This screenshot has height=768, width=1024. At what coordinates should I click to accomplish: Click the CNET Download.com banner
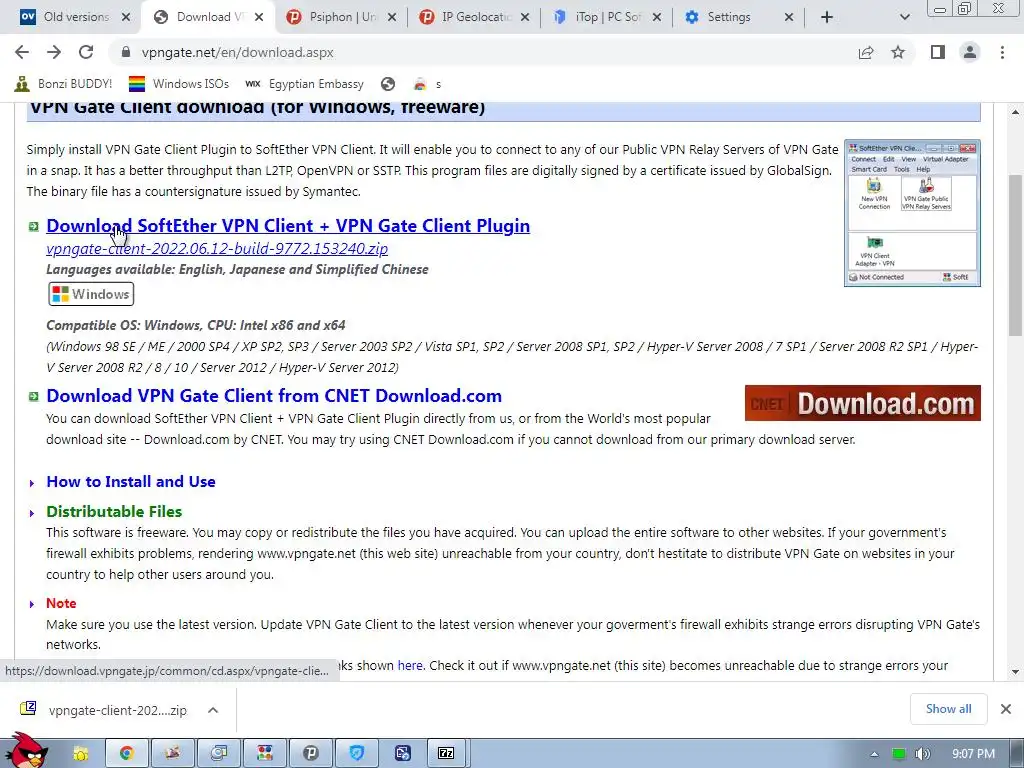[863, 403]
